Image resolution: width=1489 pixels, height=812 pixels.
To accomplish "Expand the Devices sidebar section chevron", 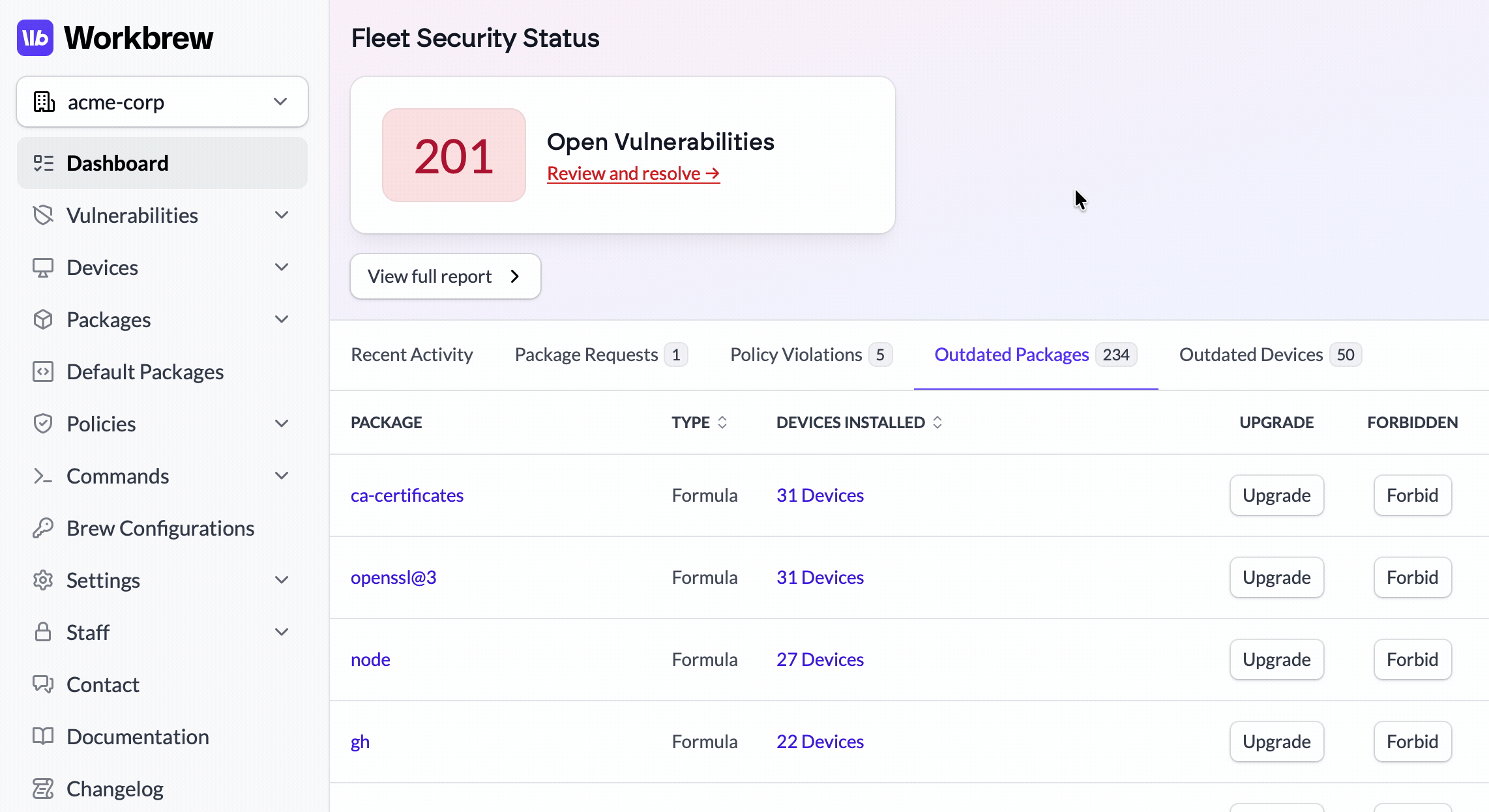I will pyautogui.click(x=282, y=267).
